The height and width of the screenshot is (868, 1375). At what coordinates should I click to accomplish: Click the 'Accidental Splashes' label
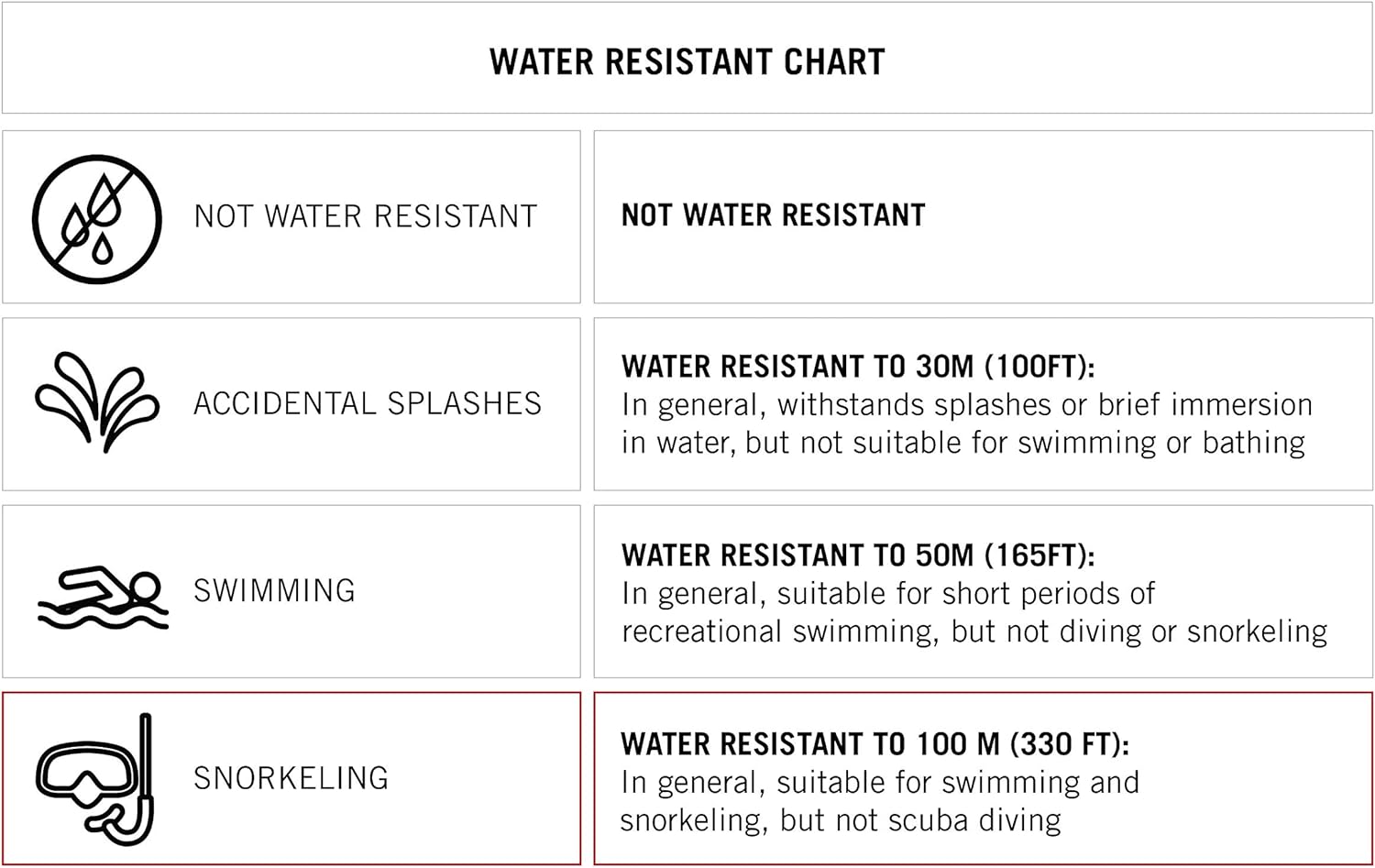point(367,403)
